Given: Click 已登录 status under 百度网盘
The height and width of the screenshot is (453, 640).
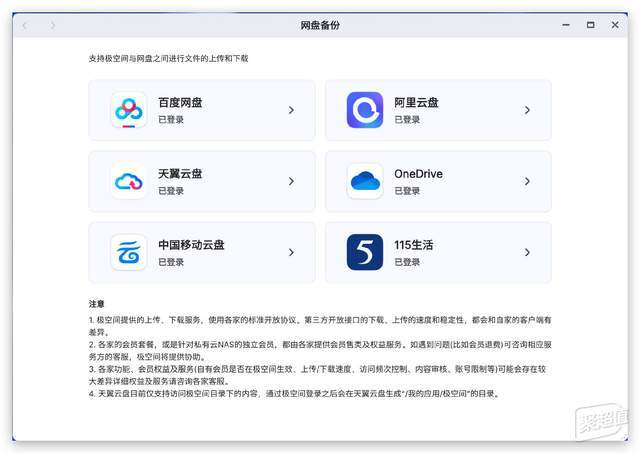Looking at the screenshot, I should [171, 120].
